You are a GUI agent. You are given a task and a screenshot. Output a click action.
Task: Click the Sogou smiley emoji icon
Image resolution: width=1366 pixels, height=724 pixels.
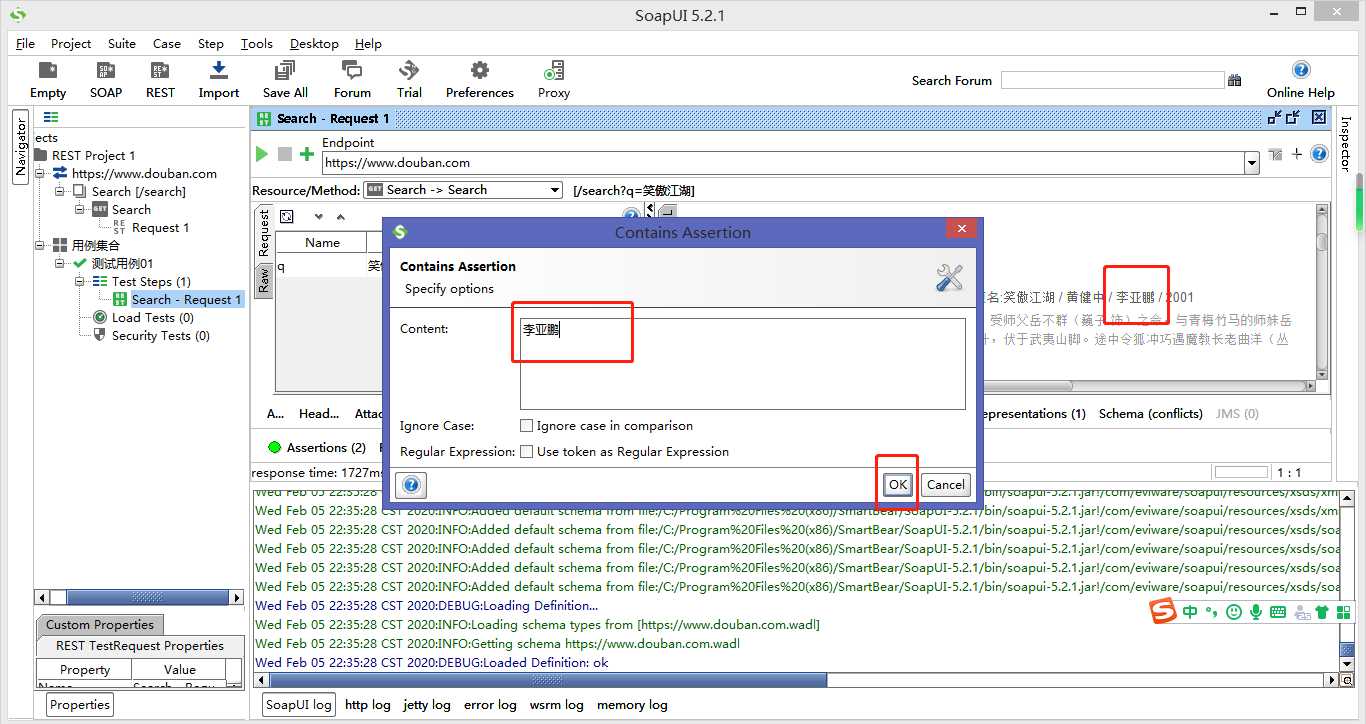[x=1235, y=611]
